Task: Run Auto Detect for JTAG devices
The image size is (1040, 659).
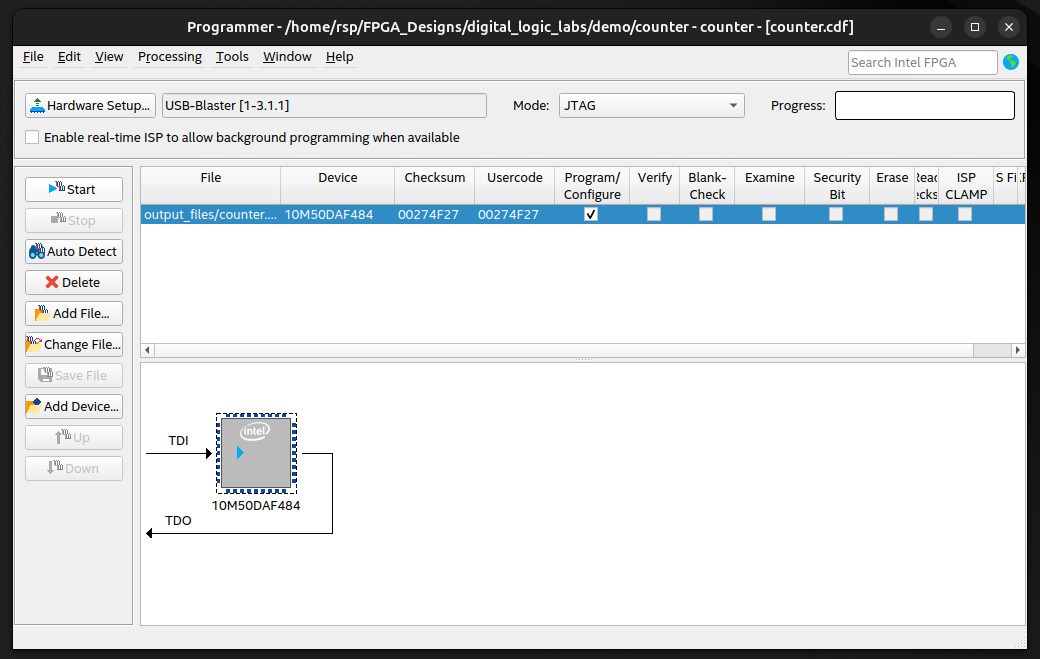Action: tap(74, 251)
